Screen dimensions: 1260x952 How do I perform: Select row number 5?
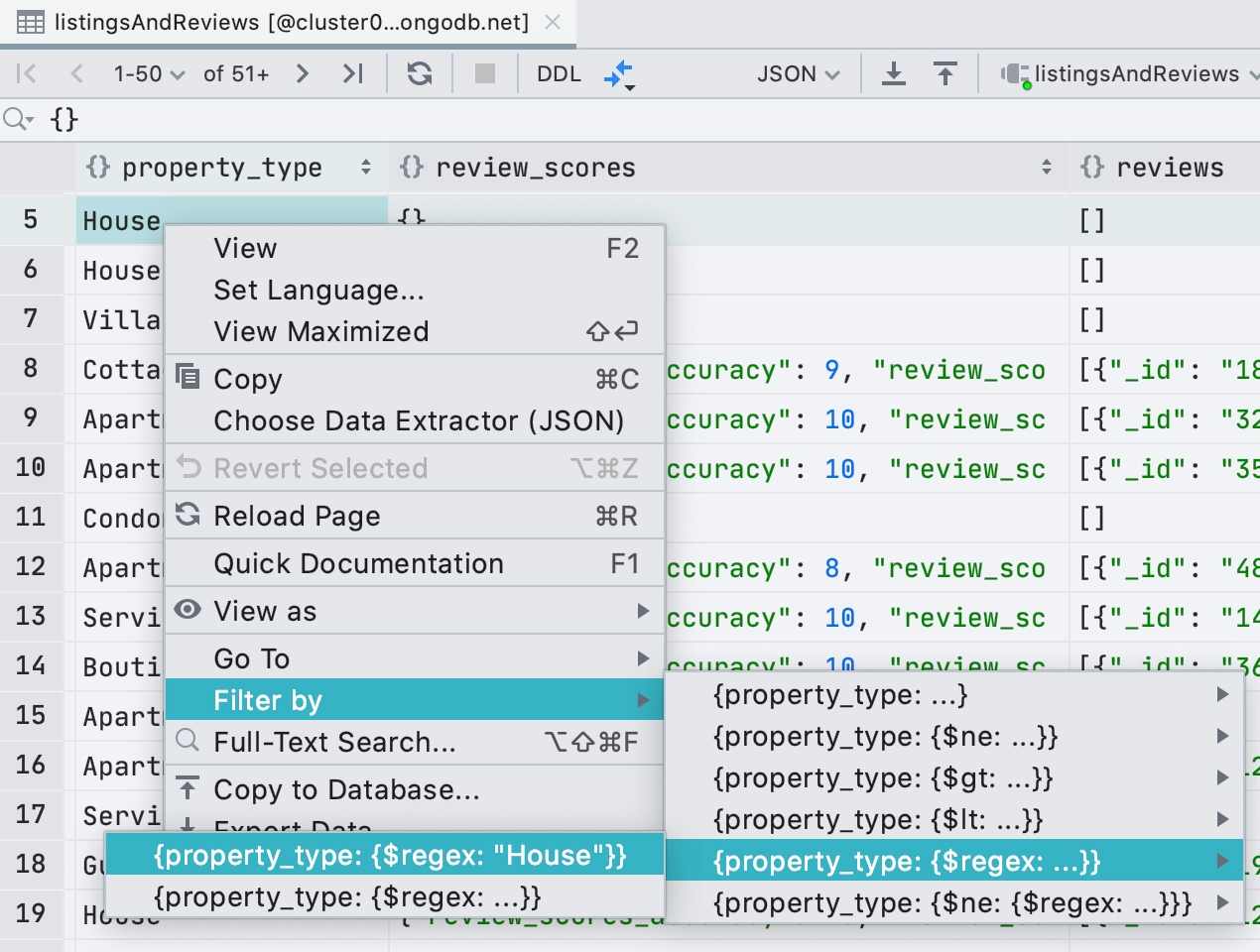[x=31, y=220]
